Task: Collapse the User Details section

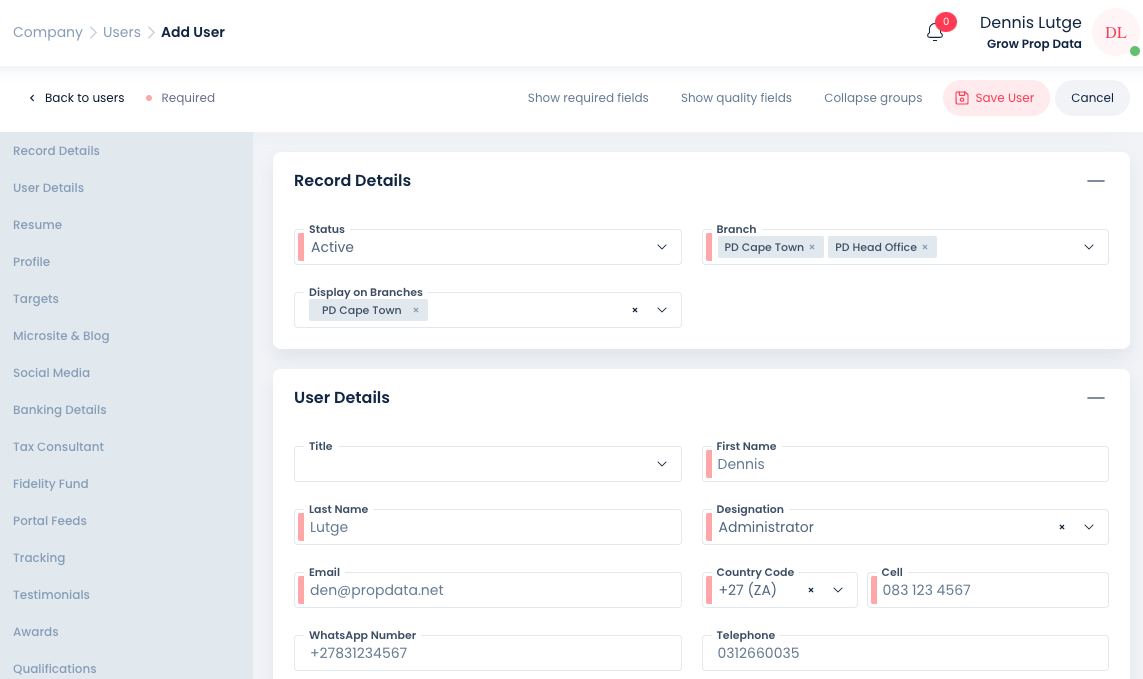Action: pyautogui.click(x=1096, y=398)
